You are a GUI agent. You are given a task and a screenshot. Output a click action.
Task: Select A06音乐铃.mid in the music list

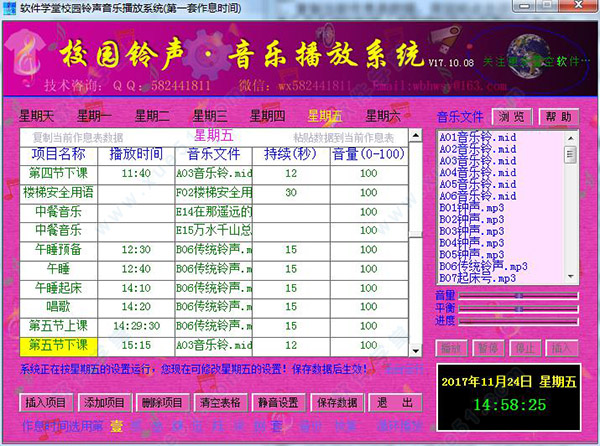[478, 196]
